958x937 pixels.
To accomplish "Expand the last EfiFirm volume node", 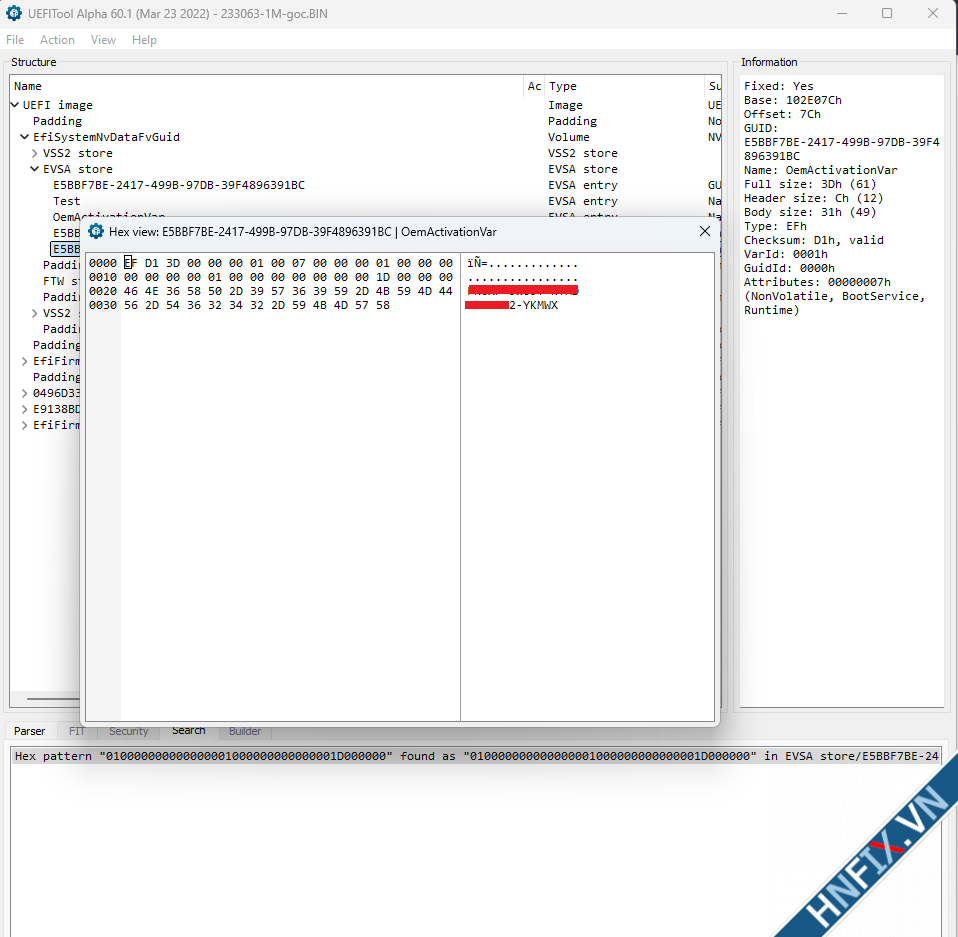I will tap(25, 425).
